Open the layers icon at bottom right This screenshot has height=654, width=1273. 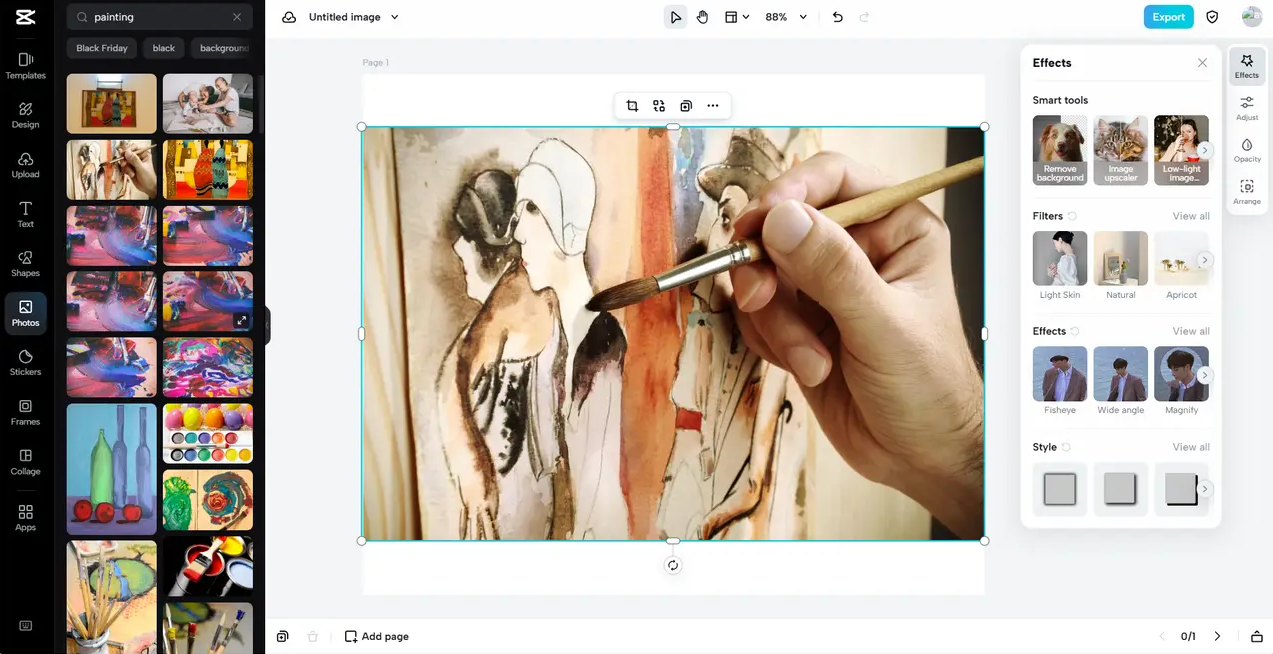(x=1257, y=636)
